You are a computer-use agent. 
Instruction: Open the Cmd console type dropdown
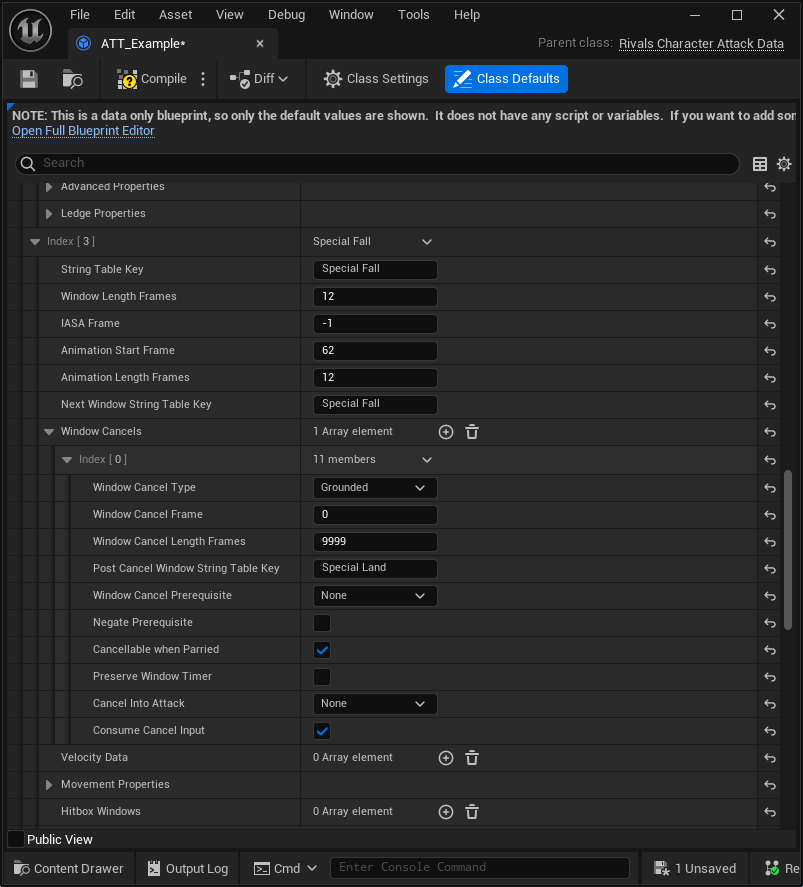point(286,868)
